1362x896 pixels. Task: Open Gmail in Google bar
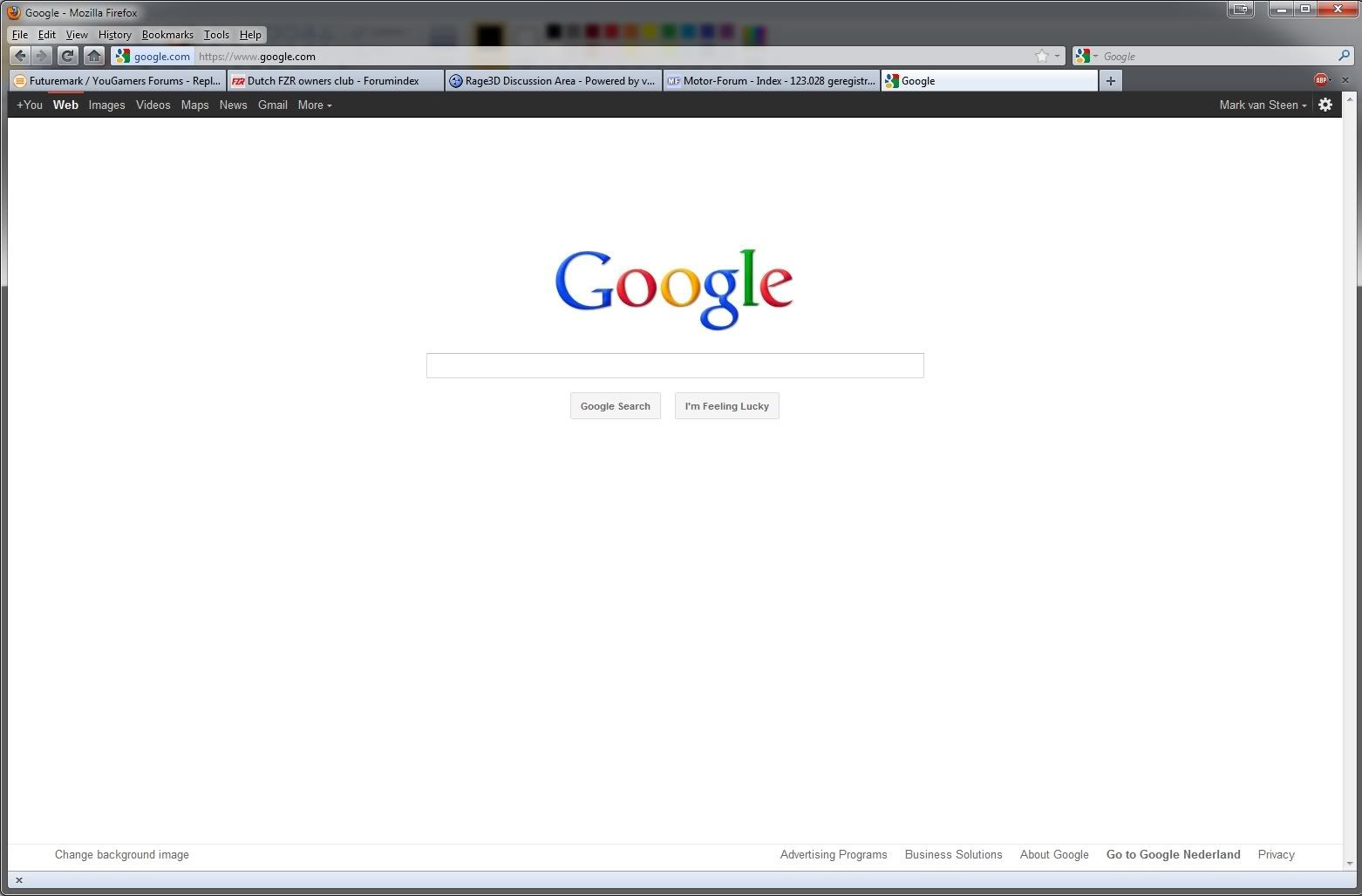pyautogui.click(x=272, y=105)
